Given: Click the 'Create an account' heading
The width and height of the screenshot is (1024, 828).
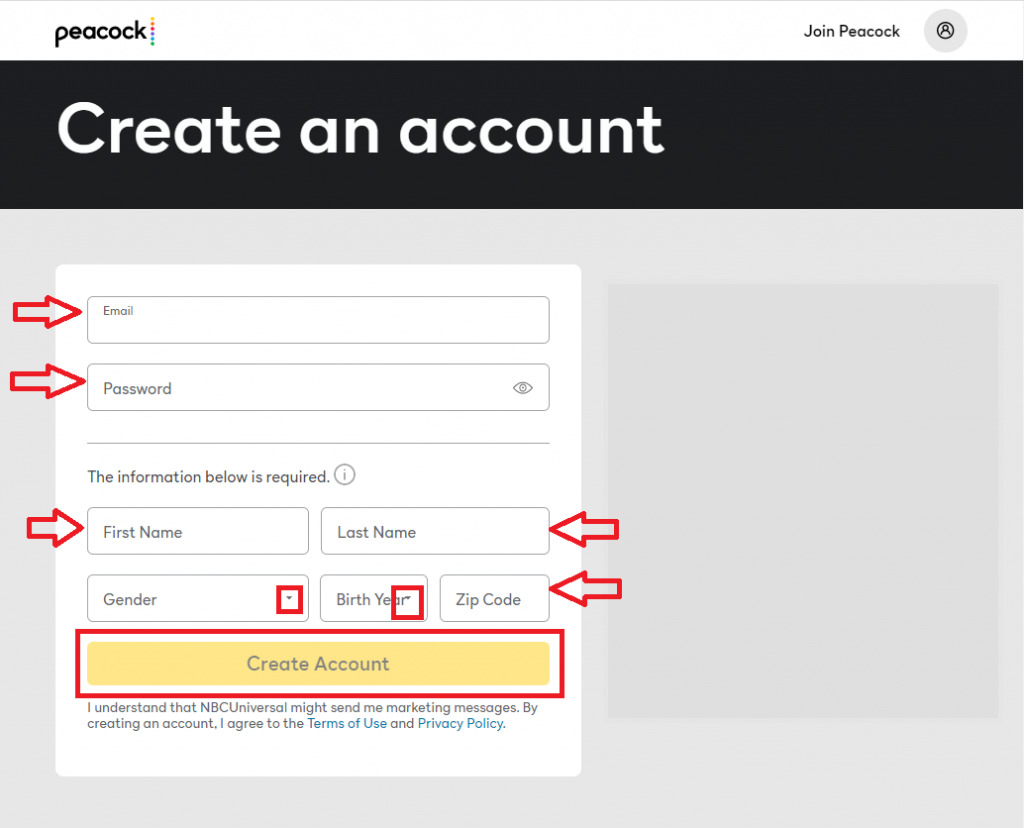Looking at the screenshot, I should point(360,130).
